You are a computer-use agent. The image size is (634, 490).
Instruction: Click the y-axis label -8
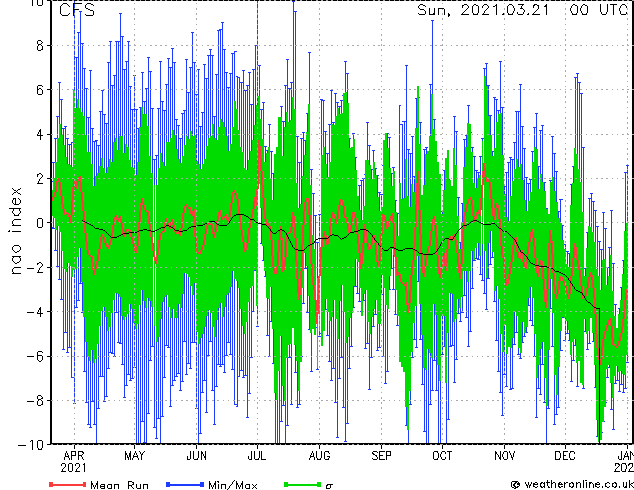tap(35, 401)
